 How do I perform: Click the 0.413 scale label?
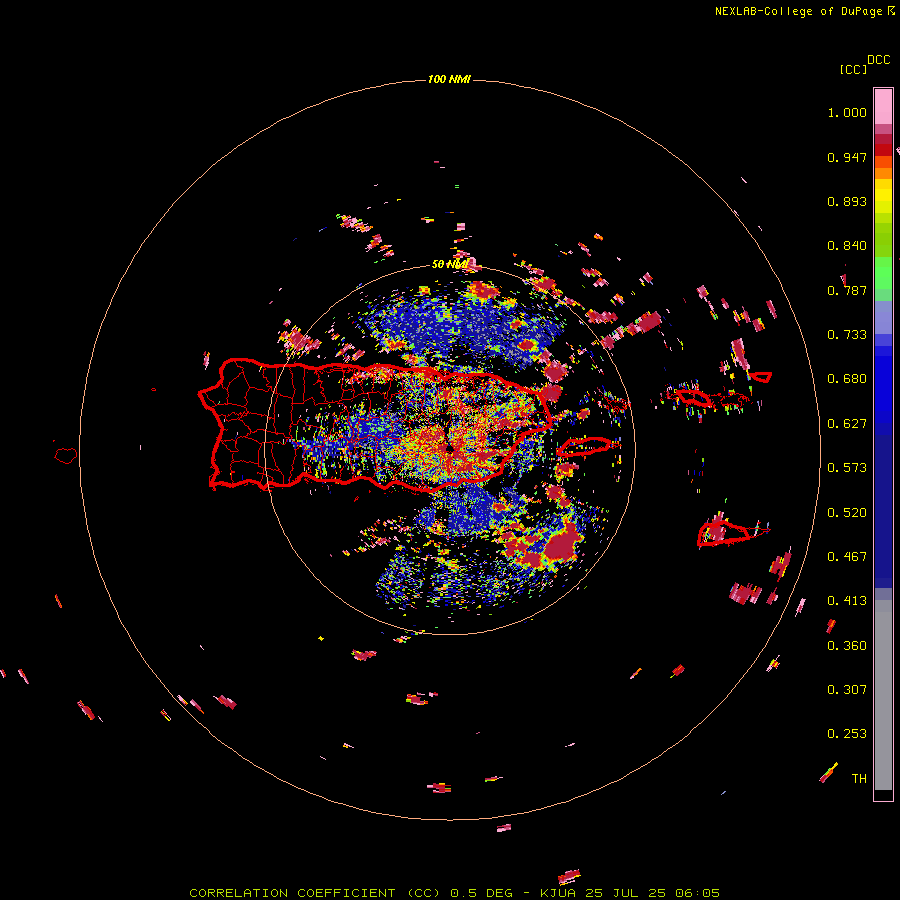click(x=847, y=601)
